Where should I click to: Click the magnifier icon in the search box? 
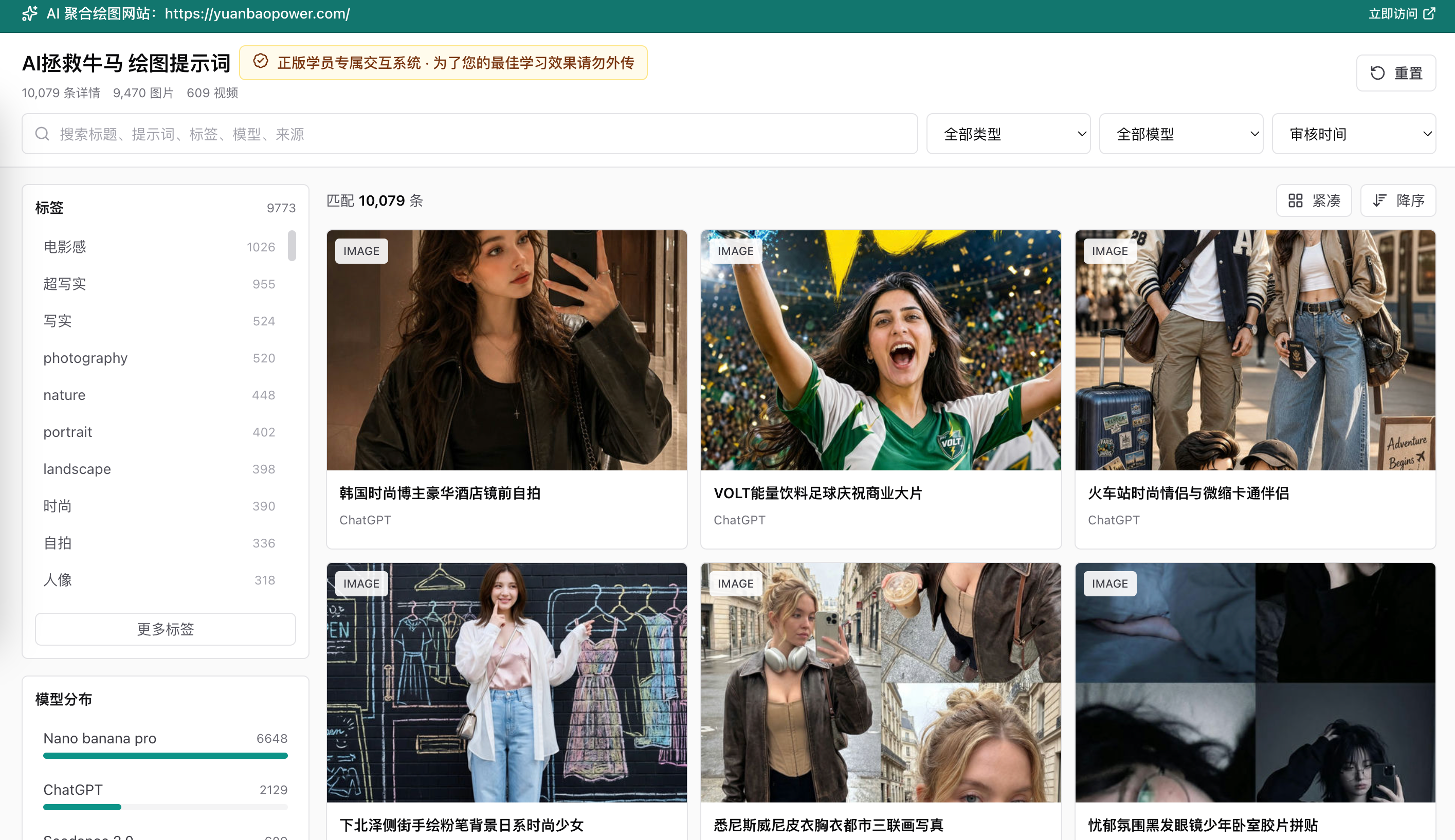(42, 134)
